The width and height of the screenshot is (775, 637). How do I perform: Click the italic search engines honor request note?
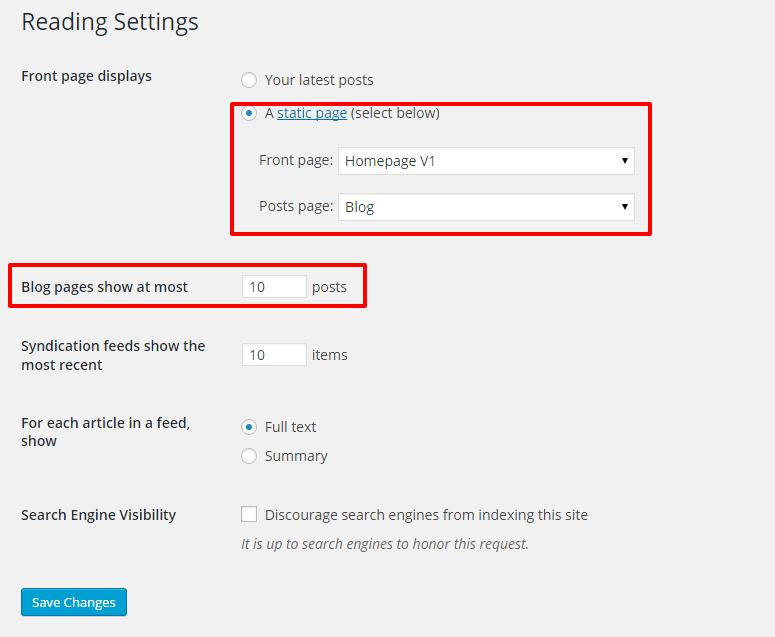point(384,545)
